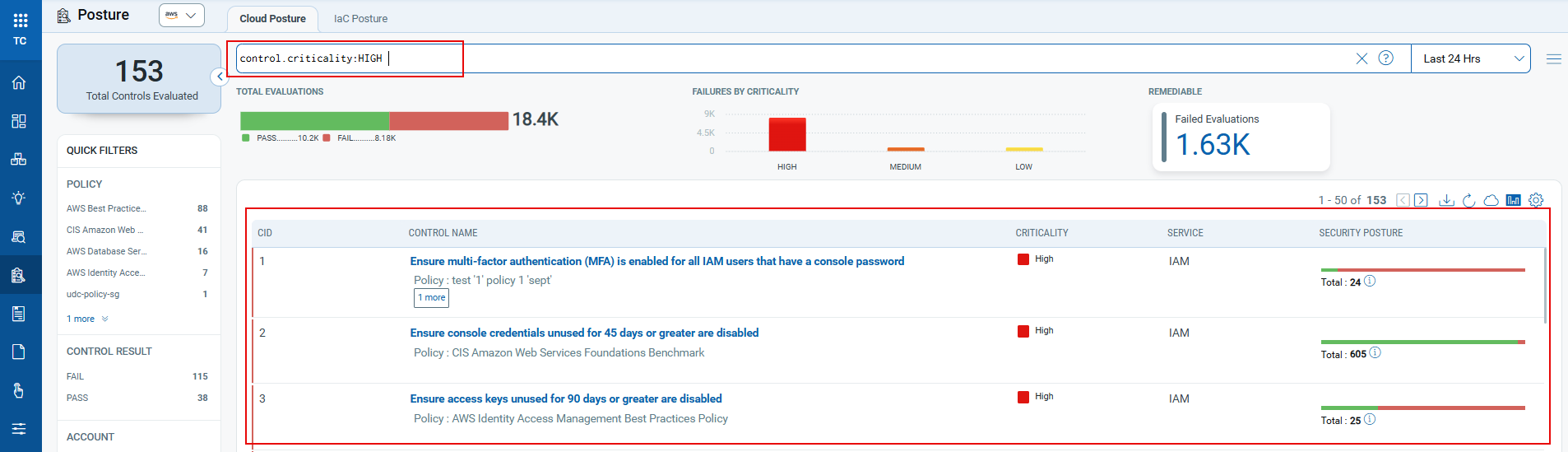Click the cloud icon in table toolbar
1568x452 pixels.
[1491, 200]
